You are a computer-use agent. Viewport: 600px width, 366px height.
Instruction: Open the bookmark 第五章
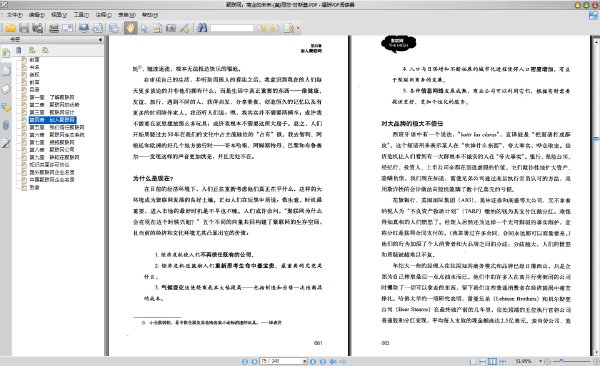click(57, 127)
